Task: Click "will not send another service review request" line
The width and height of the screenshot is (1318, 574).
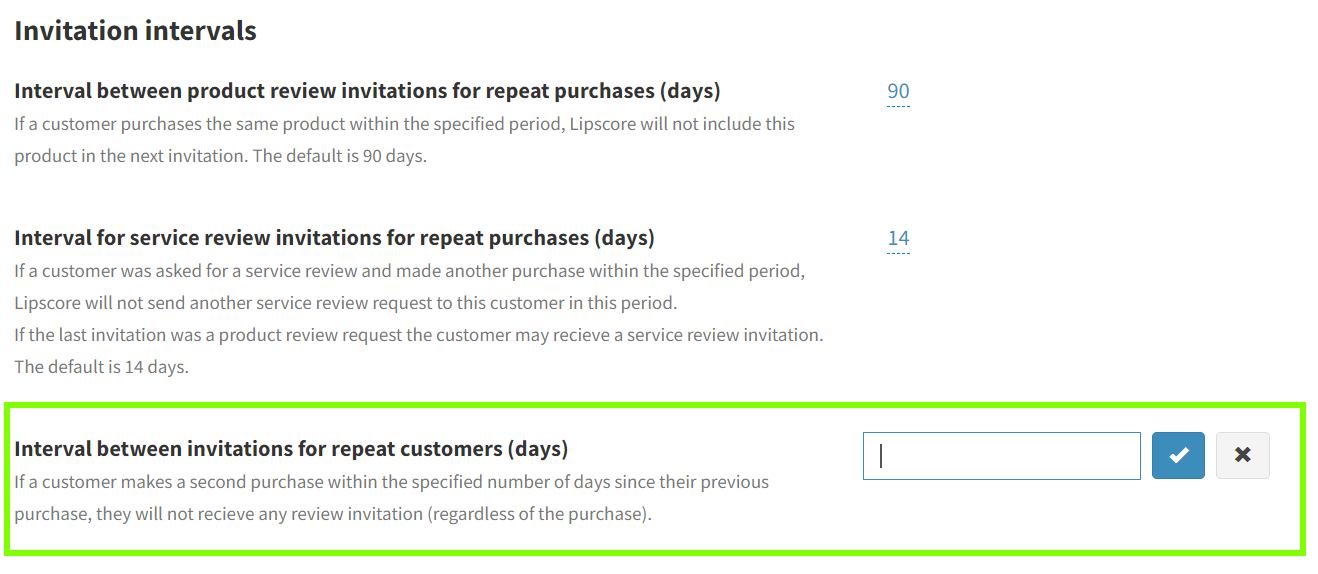Action: (x=345, y=303)
